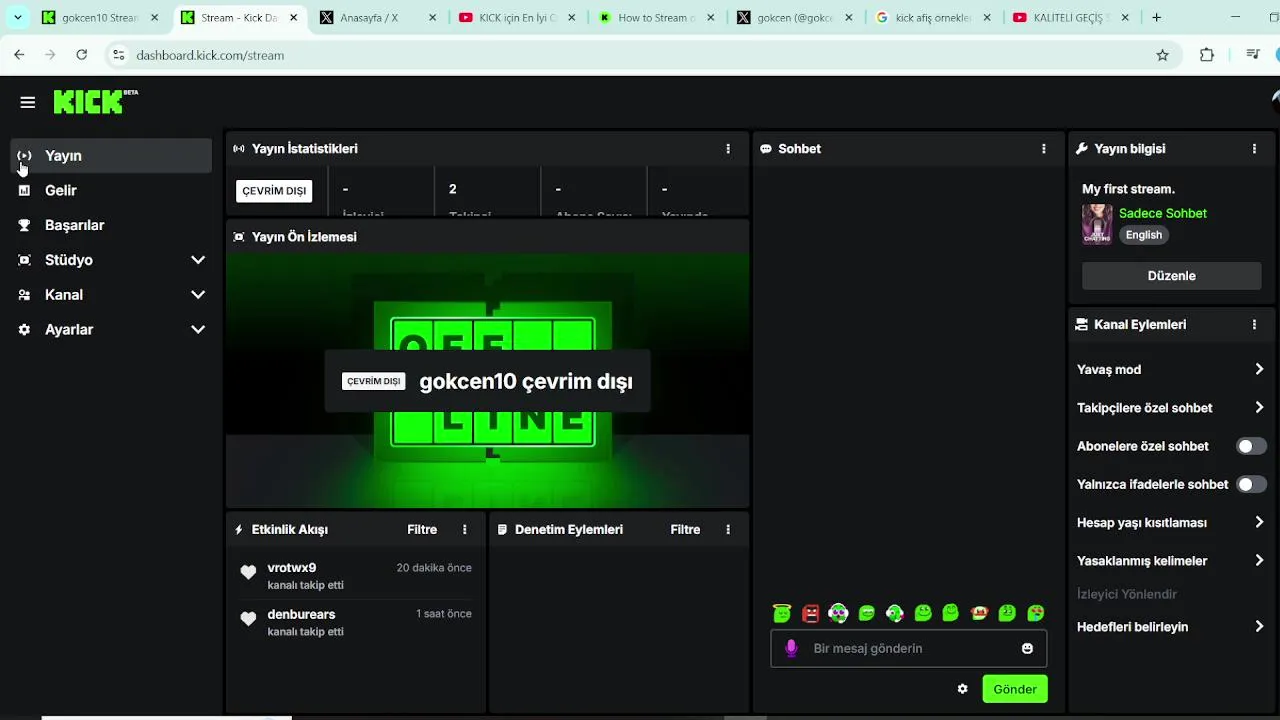
Task: Open a new browser tab
Action: coord(1156,17)
